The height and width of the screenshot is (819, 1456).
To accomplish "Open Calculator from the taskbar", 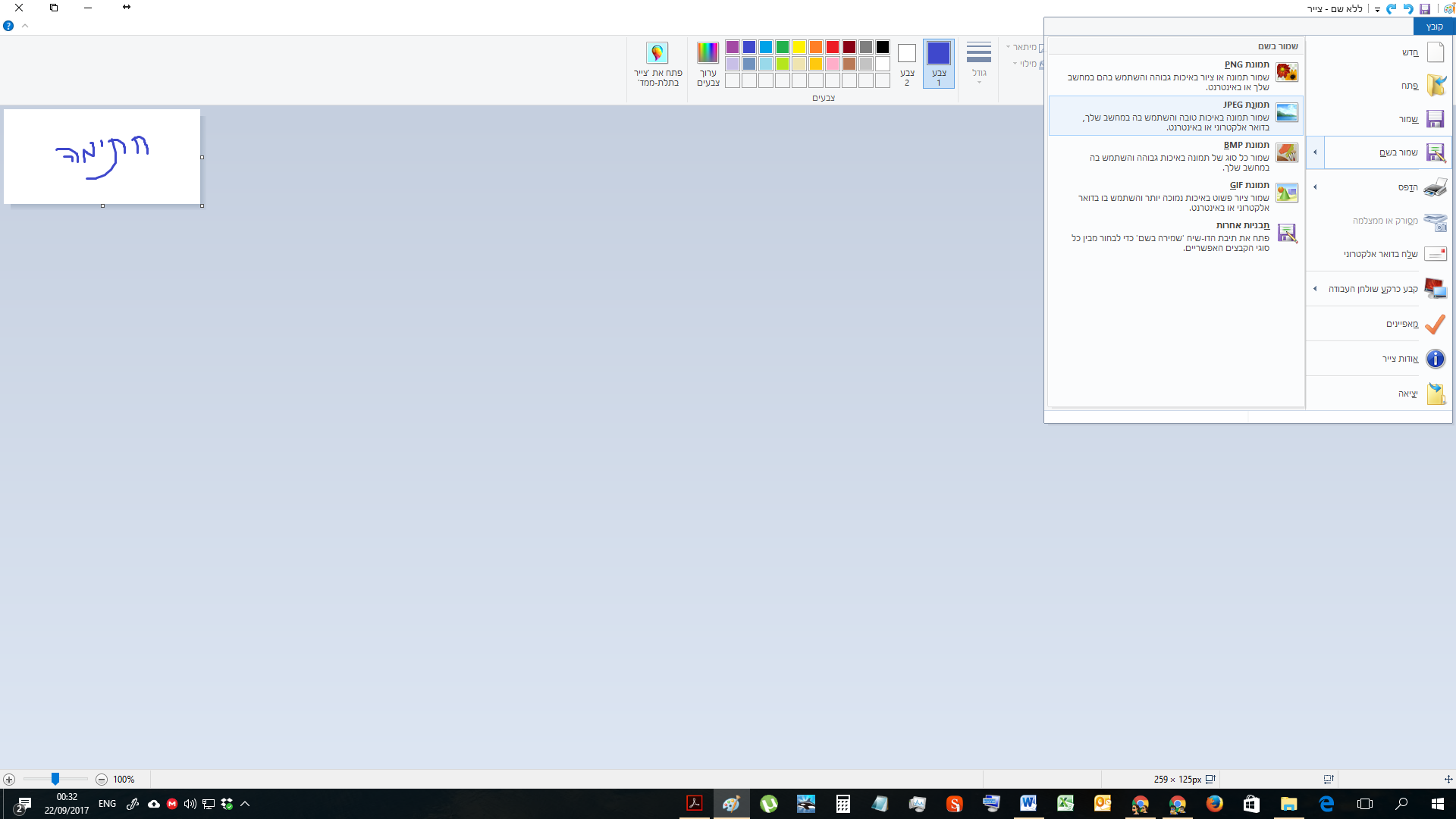I will pos(843,804).
